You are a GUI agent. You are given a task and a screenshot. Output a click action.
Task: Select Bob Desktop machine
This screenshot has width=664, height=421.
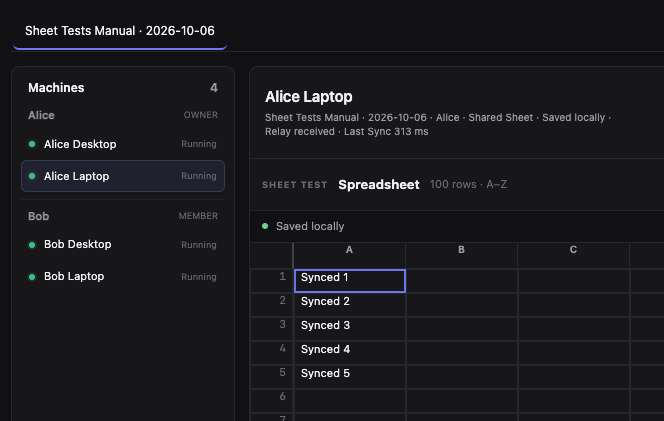click(x=123, y=244)
